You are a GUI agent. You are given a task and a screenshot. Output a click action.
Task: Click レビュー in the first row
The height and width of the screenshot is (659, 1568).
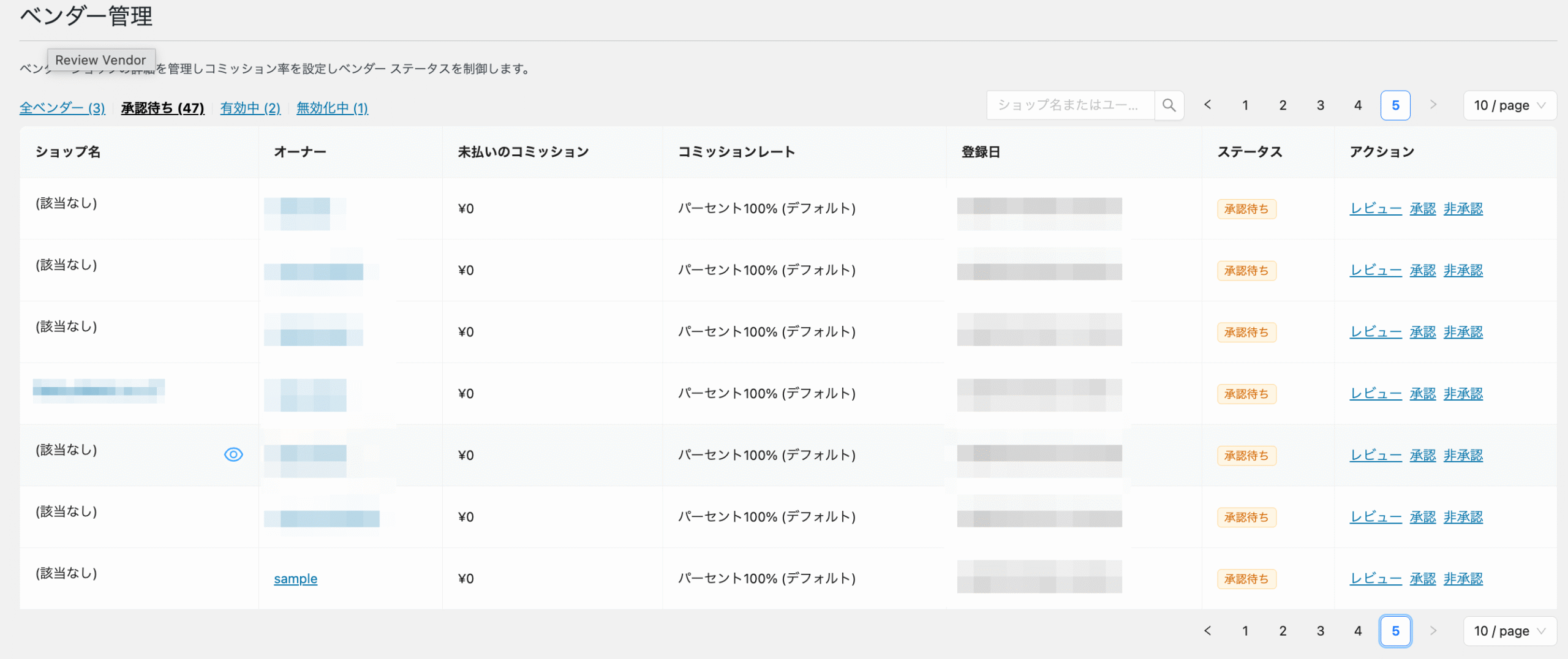tap(1375, 209)
